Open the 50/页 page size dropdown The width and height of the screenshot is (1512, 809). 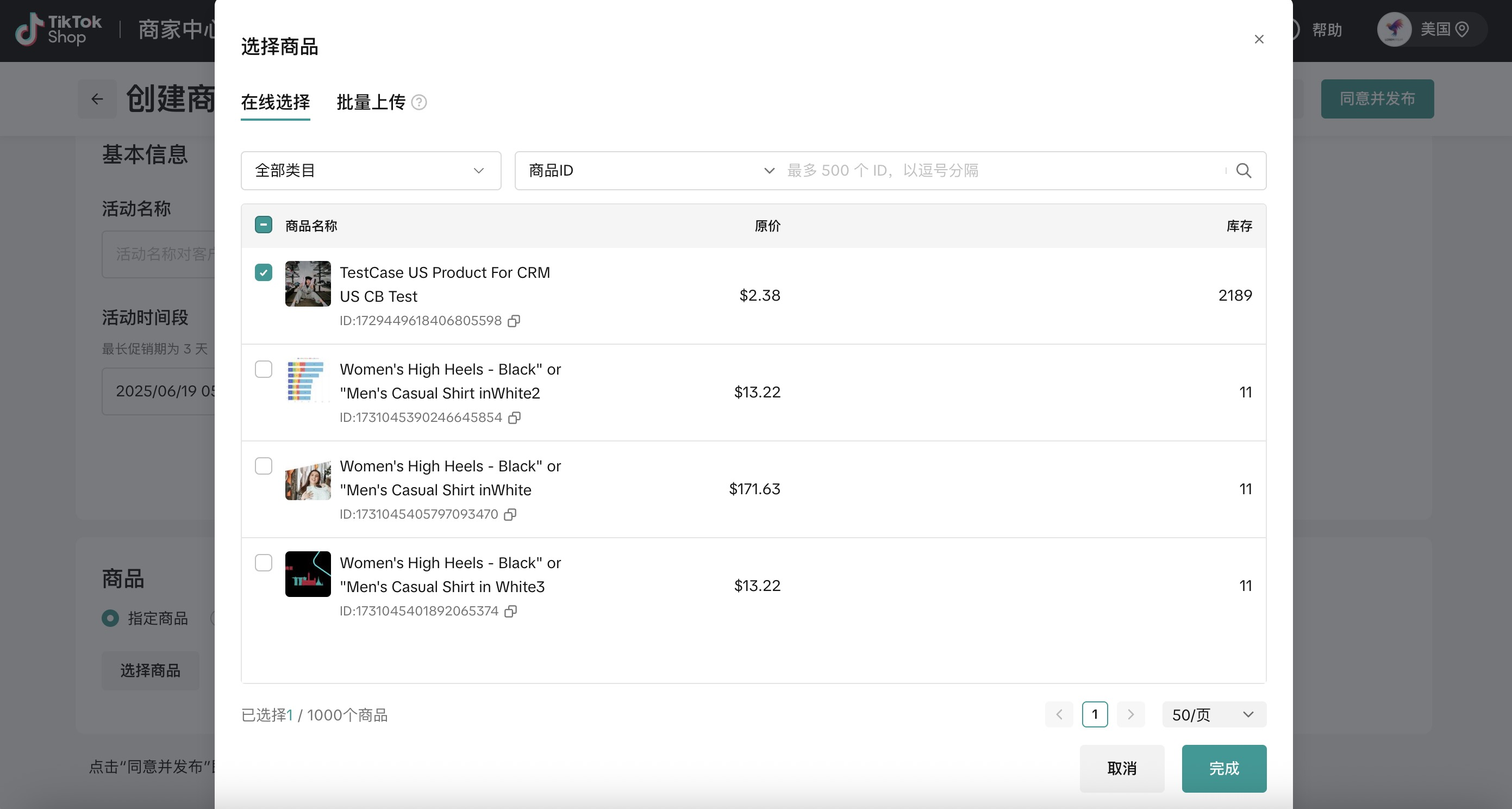tap(1213, 714)
